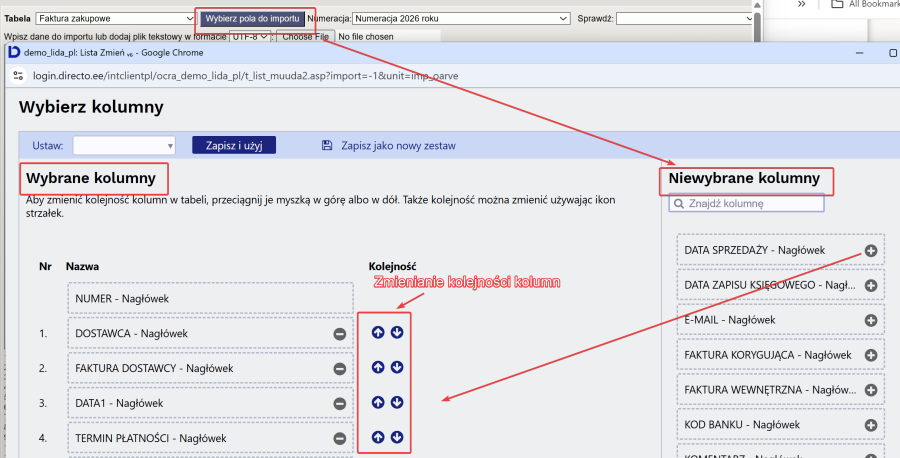Move DOSTAWCA column up with arrow
This screenshot has width=900, height=458.
(x=378, y=332)
